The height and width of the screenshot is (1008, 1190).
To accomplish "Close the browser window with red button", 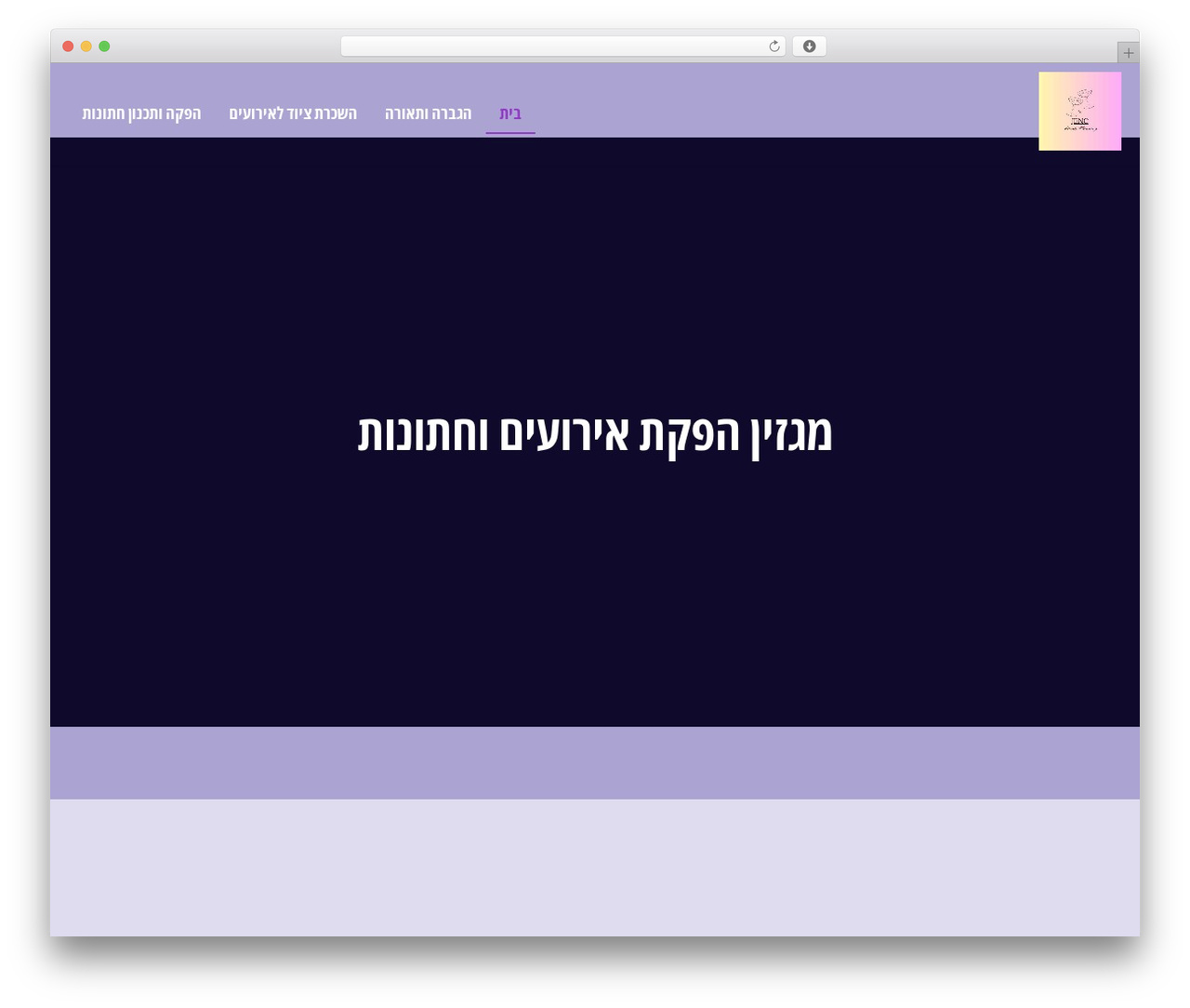I will tap(68, 46).
